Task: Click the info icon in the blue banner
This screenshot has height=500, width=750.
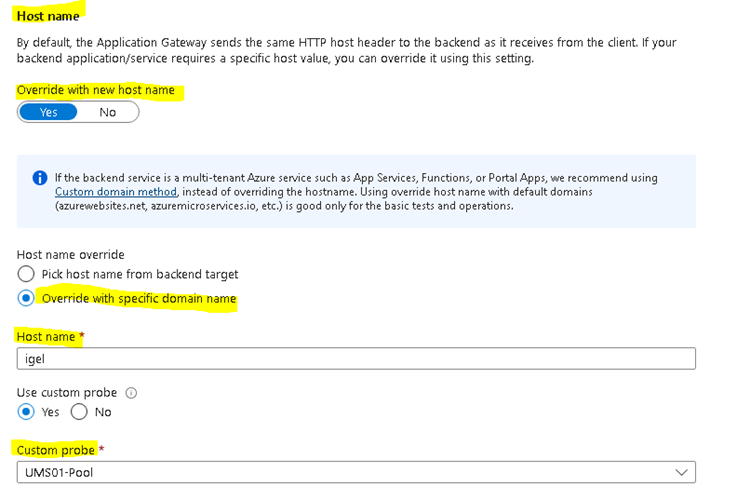Action: click(x=40, y=178)
